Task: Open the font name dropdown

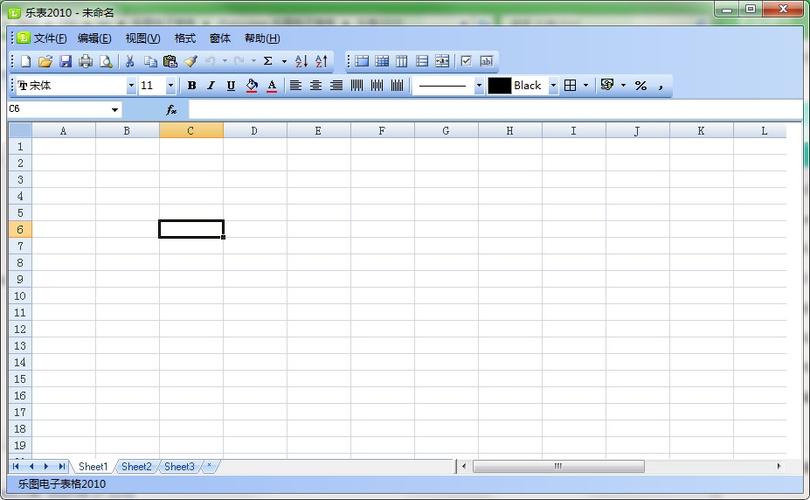Action: pos(131,86)
